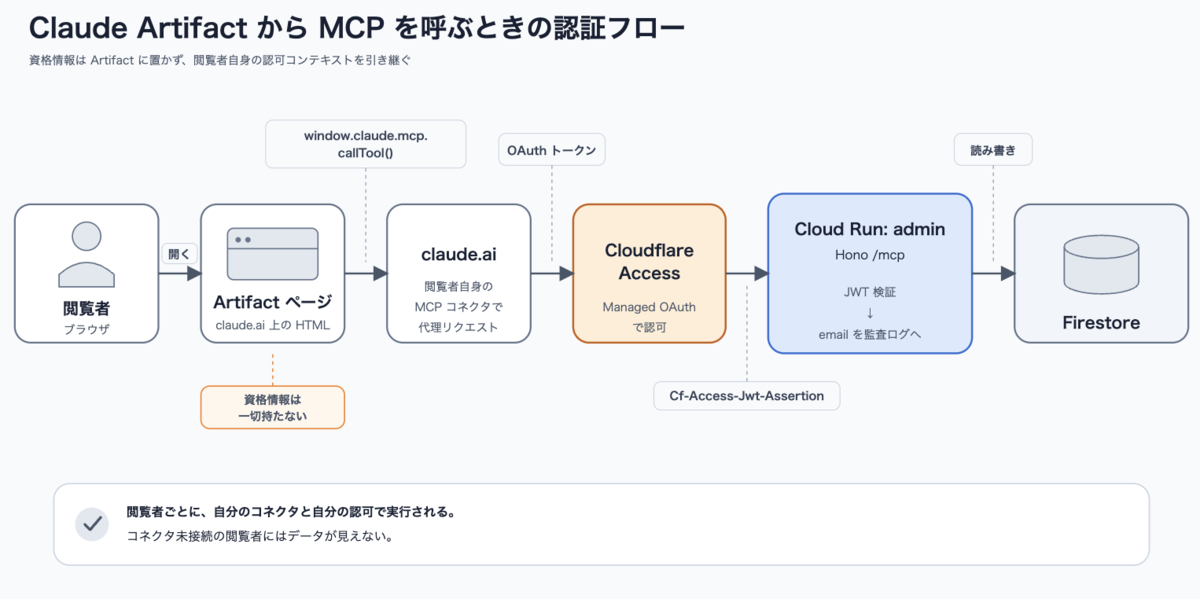Click the 代理リクエスト text
Image resolution: width=1200 pixels, height=599 pixels.
459,327
